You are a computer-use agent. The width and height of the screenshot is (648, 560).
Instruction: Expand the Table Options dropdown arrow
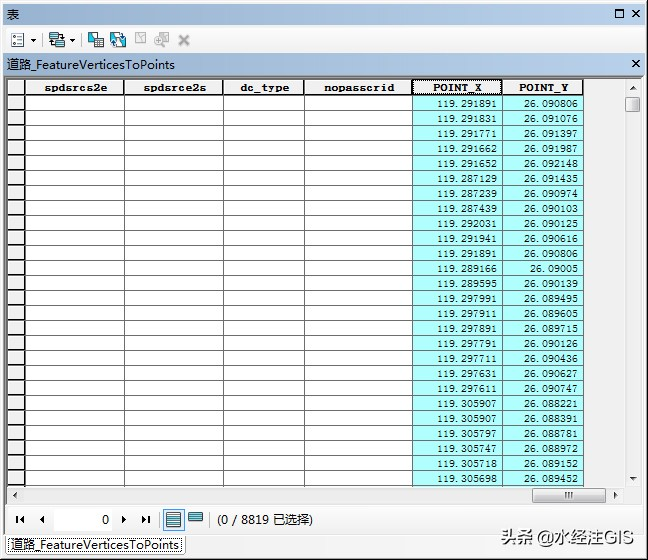pos(33,40)
